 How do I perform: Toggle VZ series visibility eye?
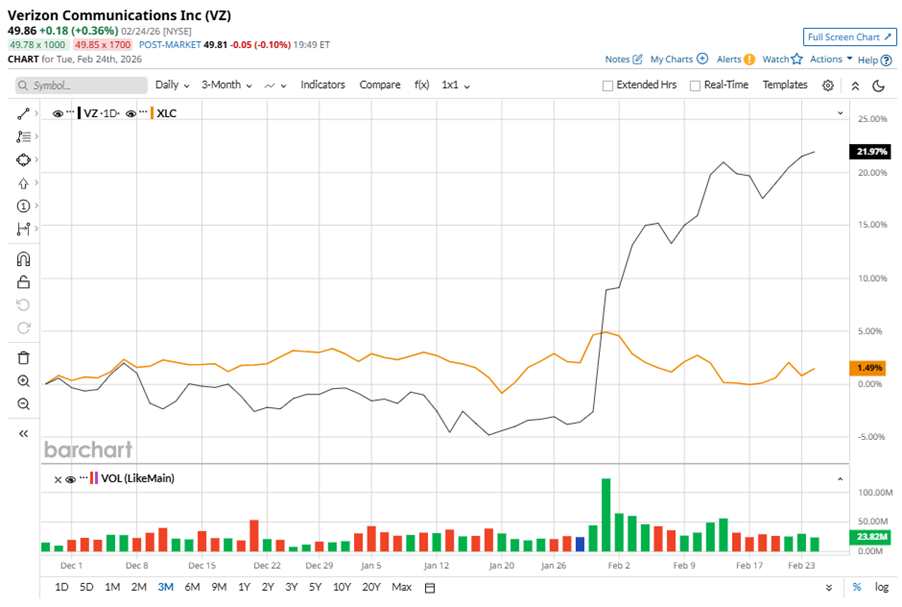point(58,113)
